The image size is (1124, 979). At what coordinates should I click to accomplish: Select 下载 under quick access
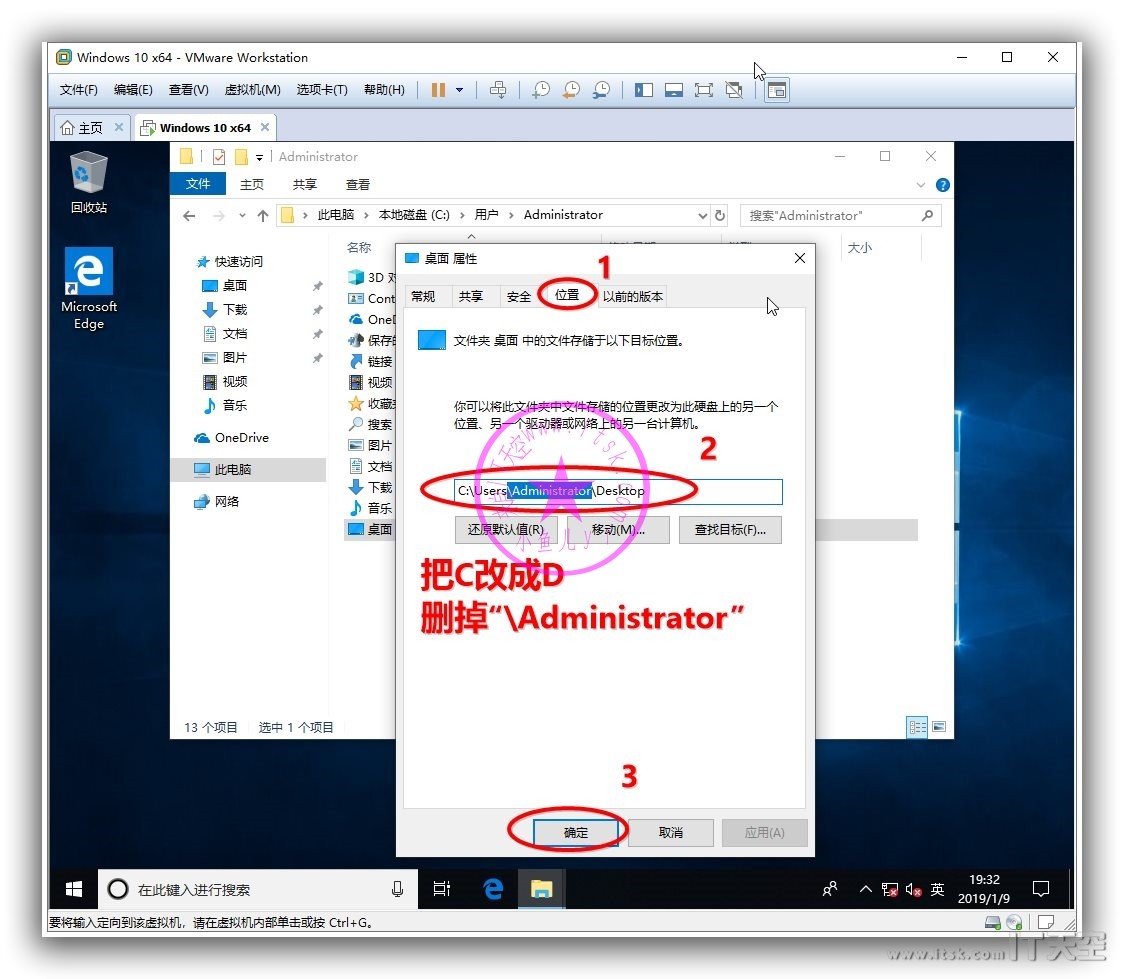pyautogui.click(x=225, y=310)
